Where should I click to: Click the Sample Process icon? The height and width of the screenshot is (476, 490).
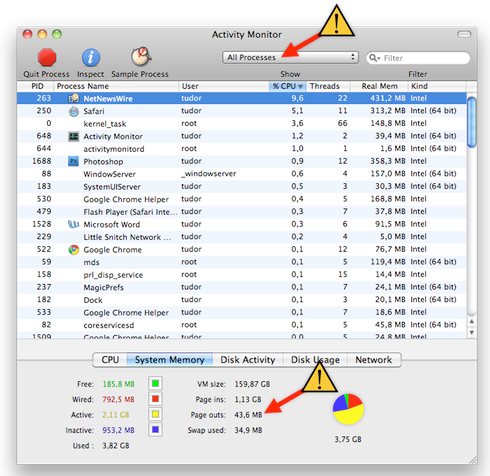[x=141, y=57]
